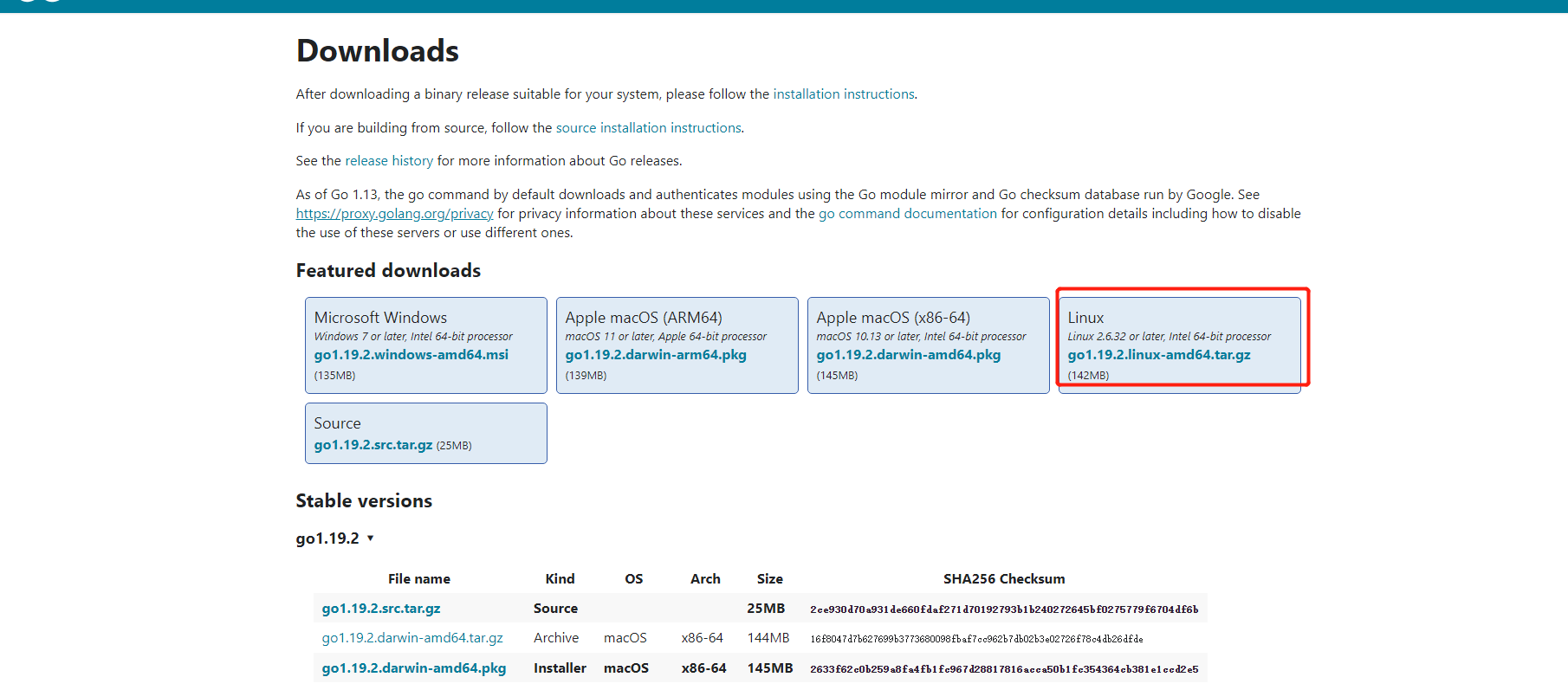Click the OS column header
This screenshot has width=1568, height=690.
pyautogui.click(x=634, y=578)
